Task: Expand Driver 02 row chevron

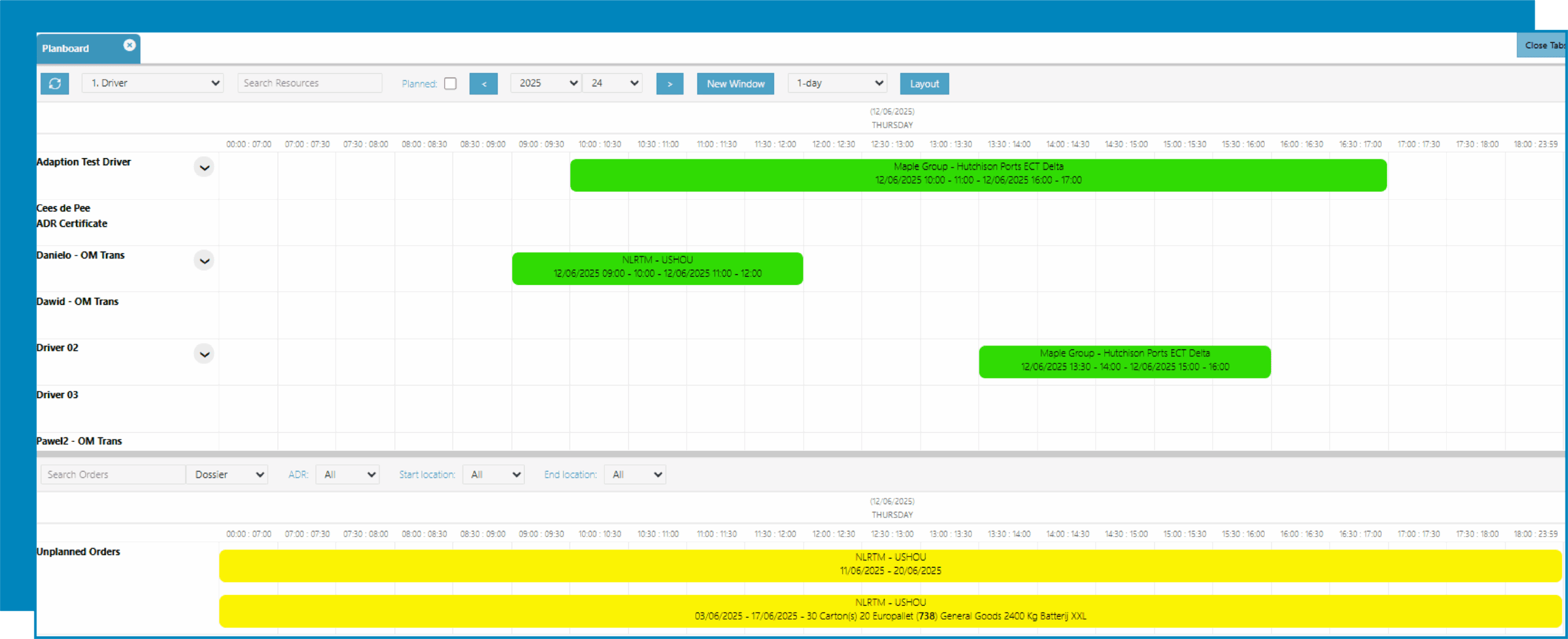Action: [x=204, y=354]
